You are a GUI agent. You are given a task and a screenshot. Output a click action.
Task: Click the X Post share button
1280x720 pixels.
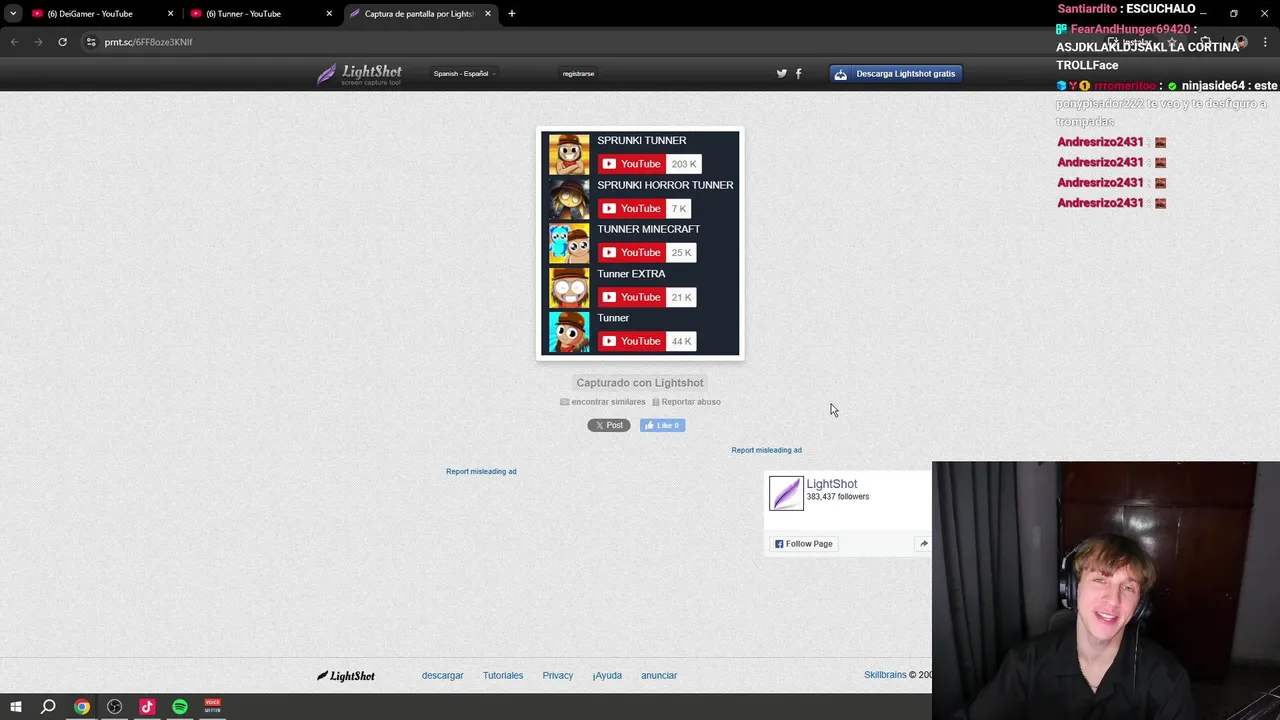pyautogui.click(x=609, y=425)
